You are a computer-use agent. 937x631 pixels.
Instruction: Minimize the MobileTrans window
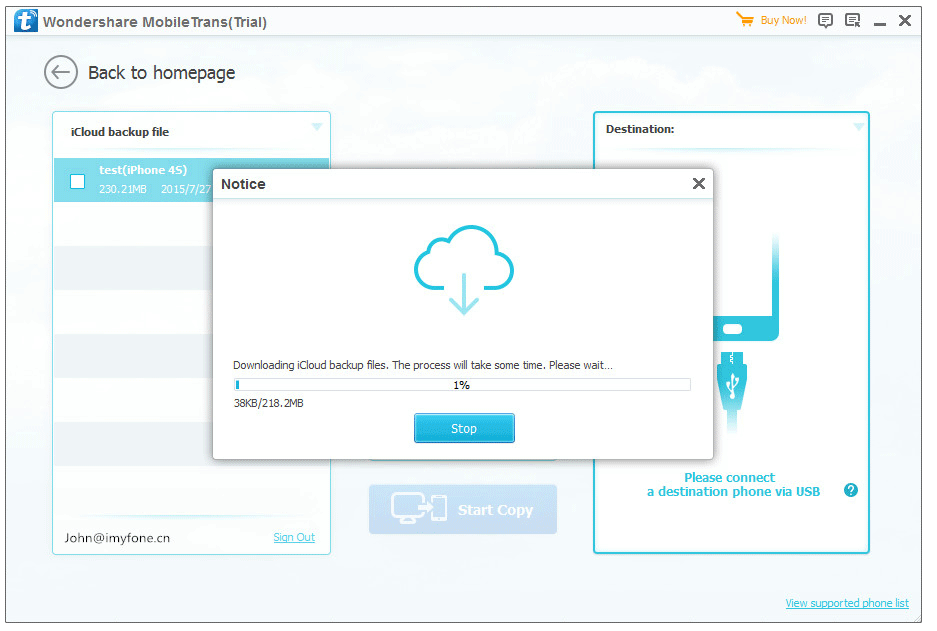(880, 24)
